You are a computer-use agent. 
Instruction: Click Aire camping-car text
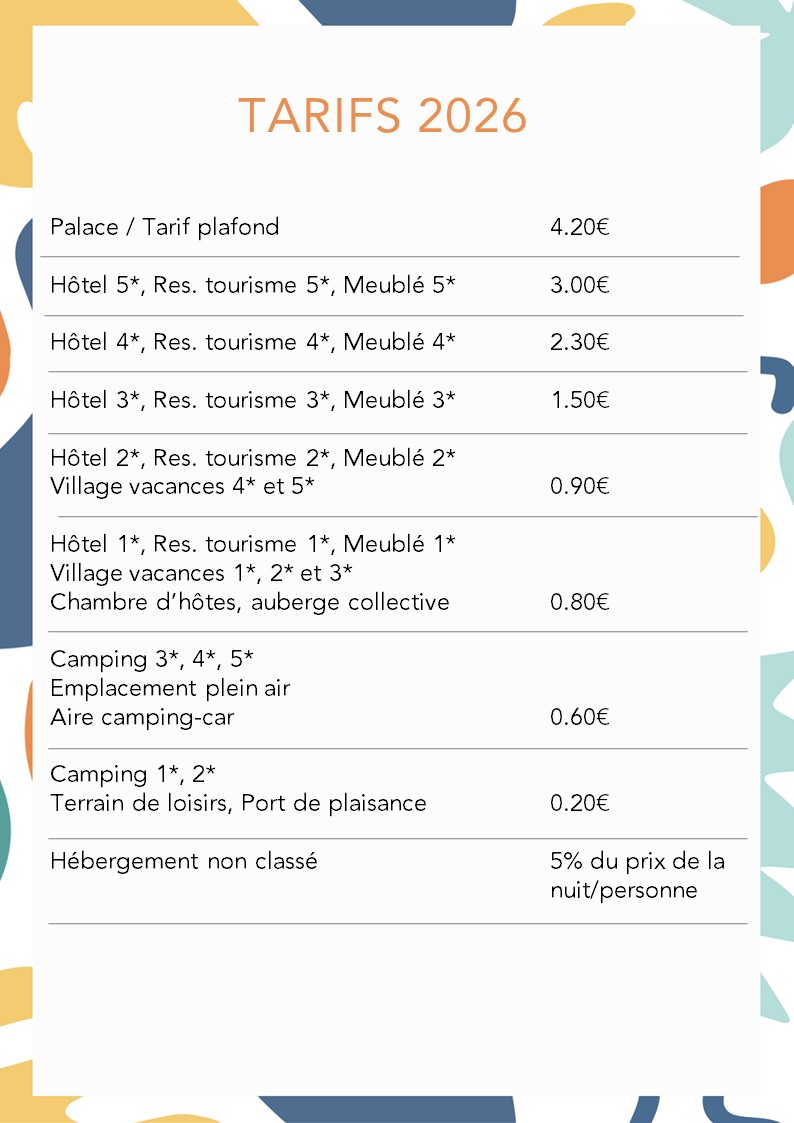pyautogui.click(x=142, y=717)
